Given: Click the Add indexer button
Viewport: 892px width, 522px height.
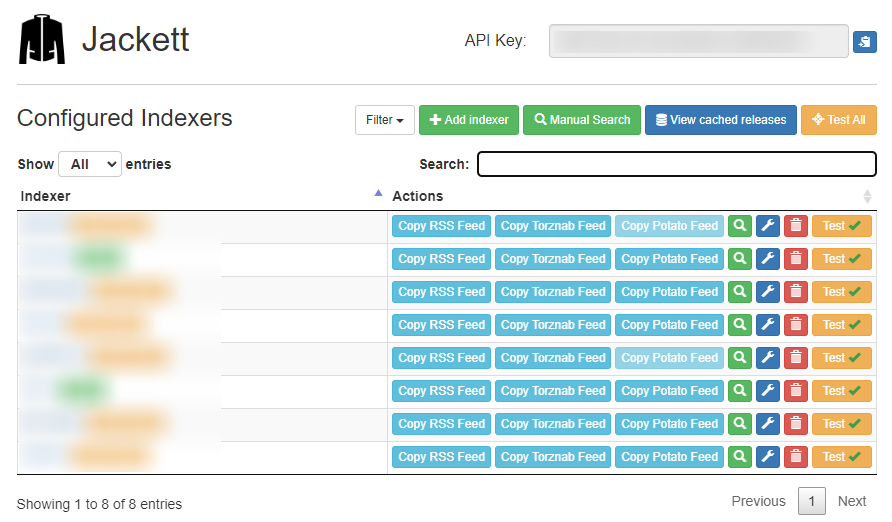Looking at the screenshot, I should [469, 120].
